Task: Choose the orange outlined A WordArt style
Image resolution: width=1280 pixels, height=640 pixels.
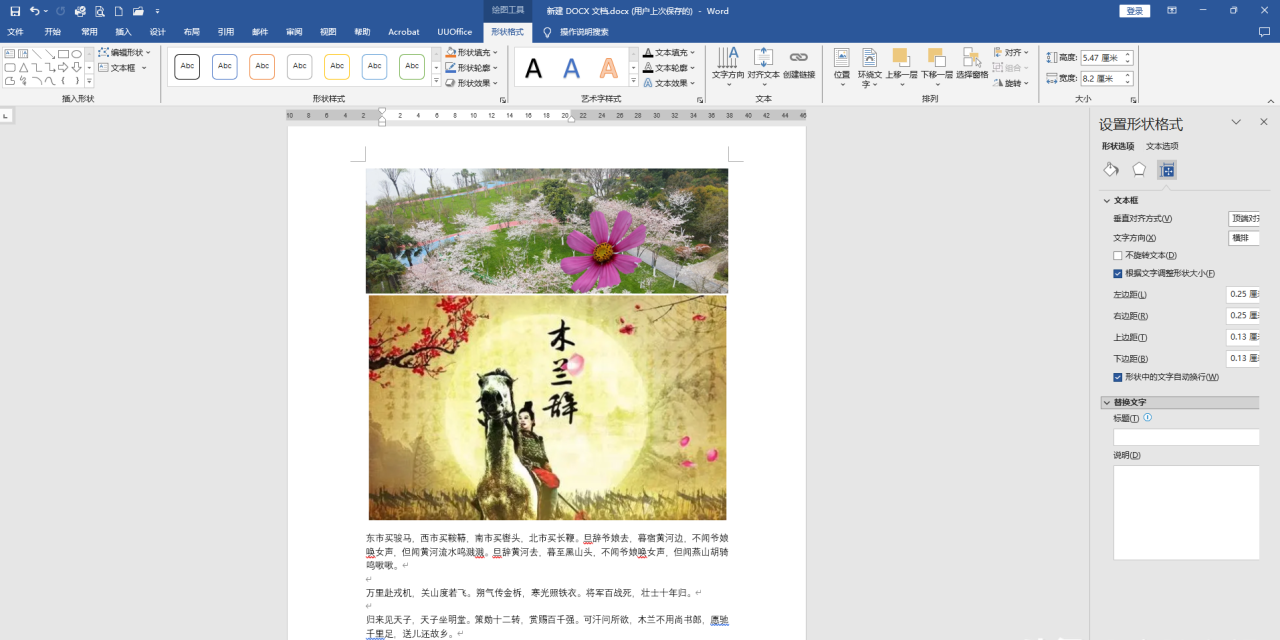Action: pyautogui.click(x=609, y=68)
